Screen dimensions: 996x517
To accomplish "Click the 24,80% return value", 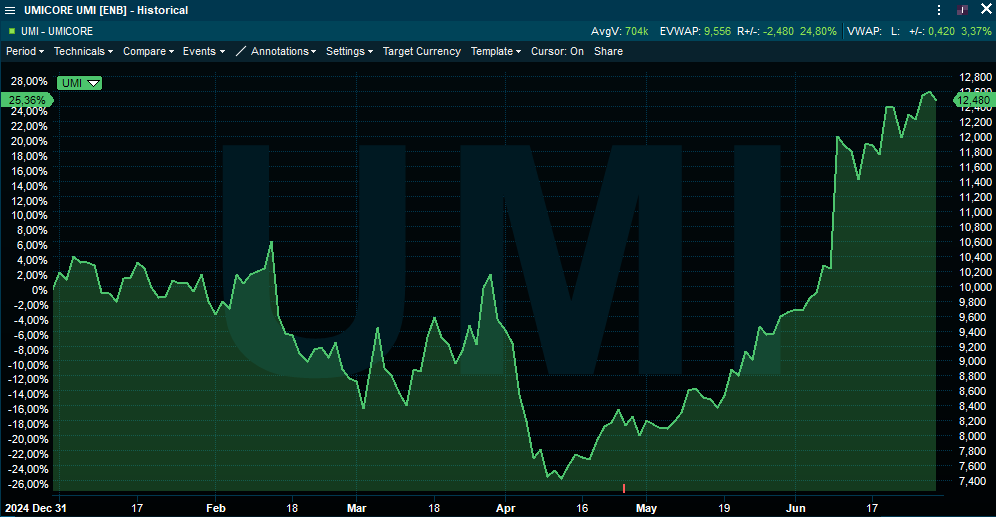I will click(818, 31).
